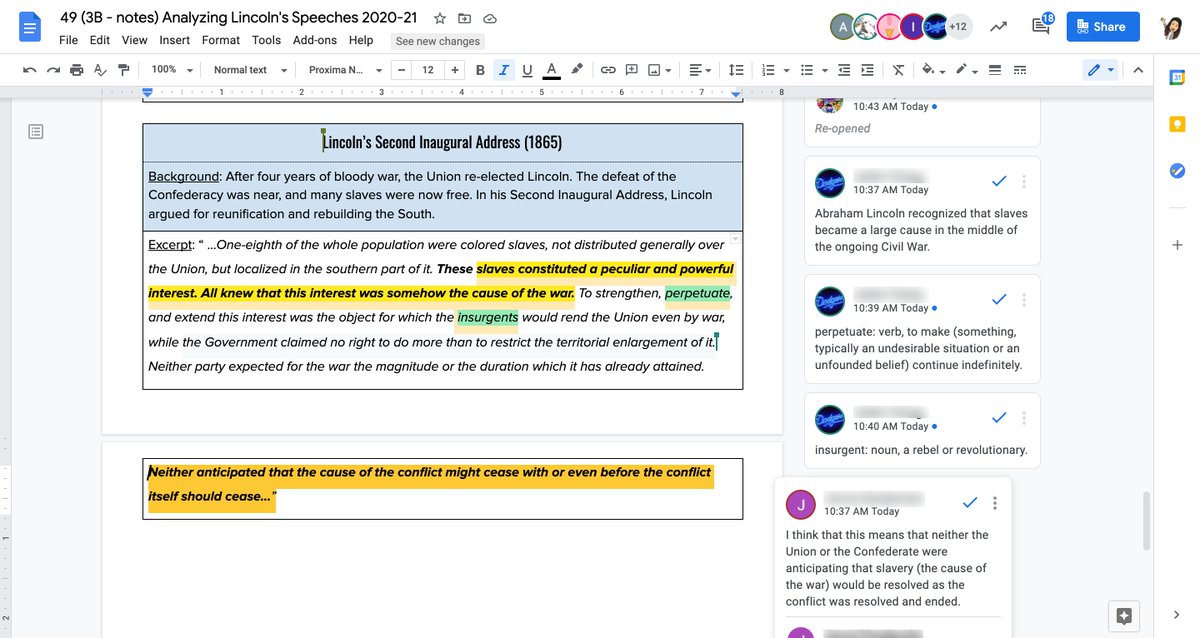
Task: Click the font size field showing 12
Action: (x=428, y=70)
